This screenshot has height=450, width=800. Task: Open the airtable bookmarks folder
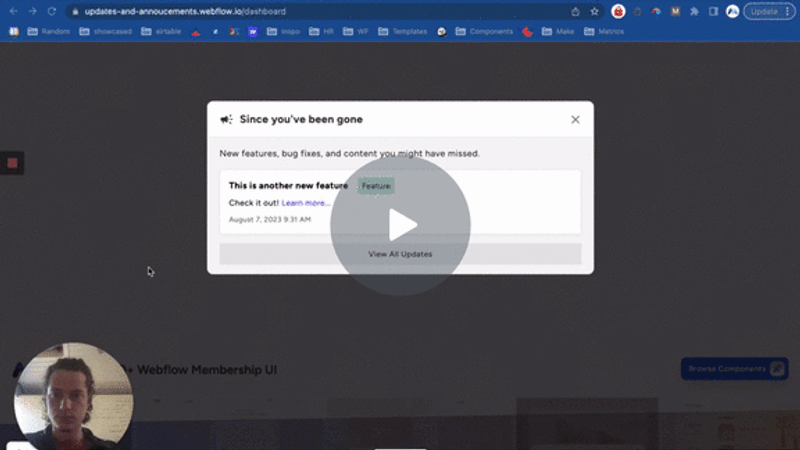[x=161, y=32]
